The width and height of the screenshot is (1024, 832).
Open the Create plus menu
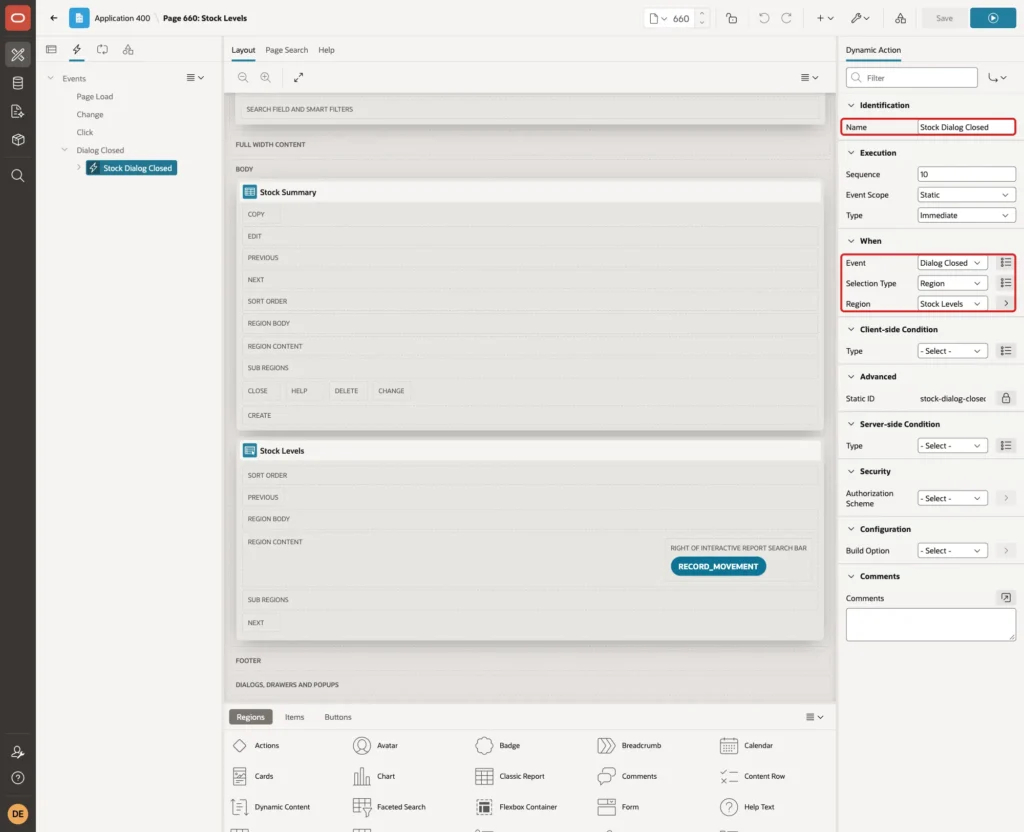point(825,18)
